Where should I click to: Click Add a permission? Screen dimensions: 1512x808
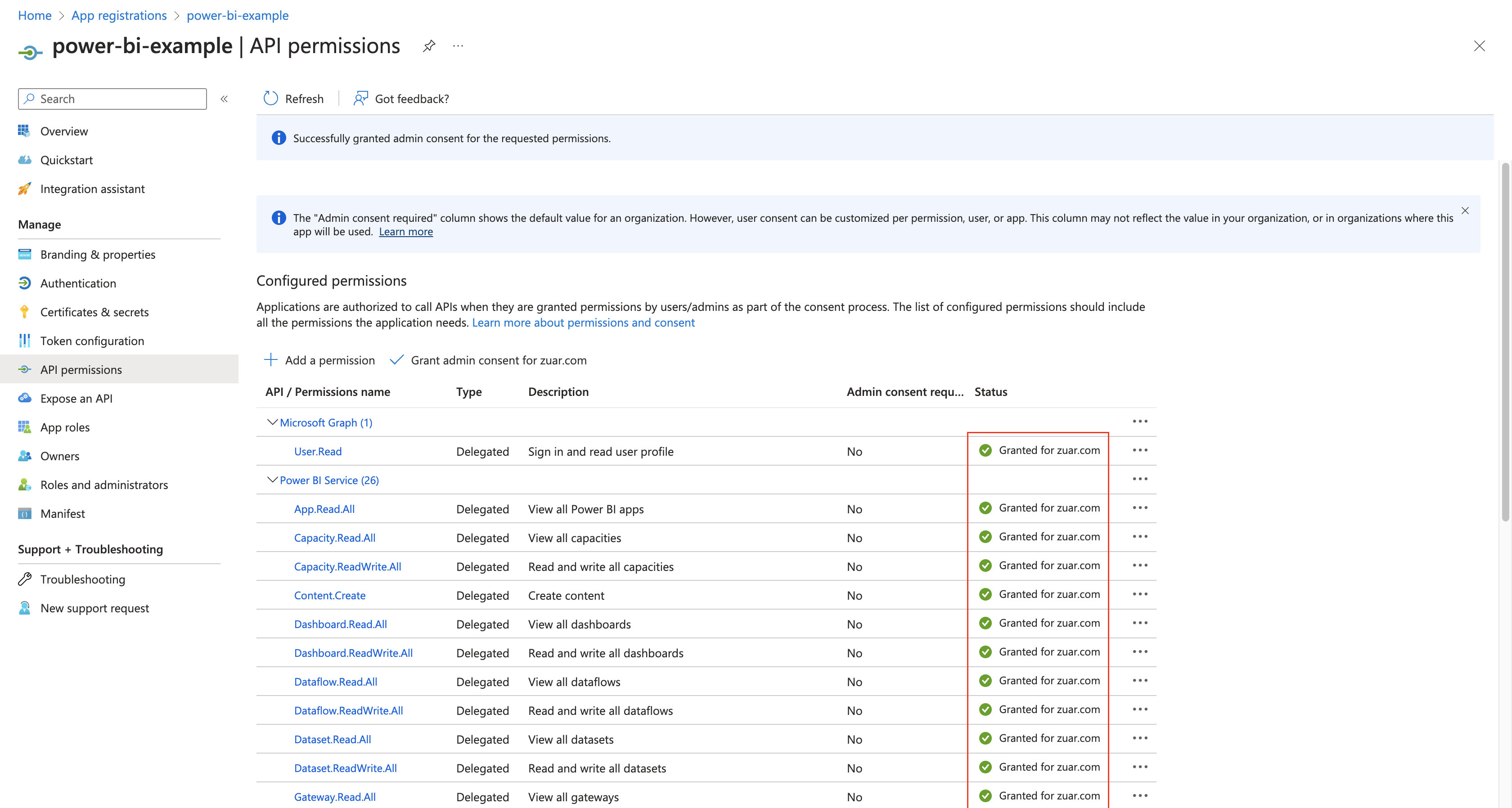tap(320, 360)
